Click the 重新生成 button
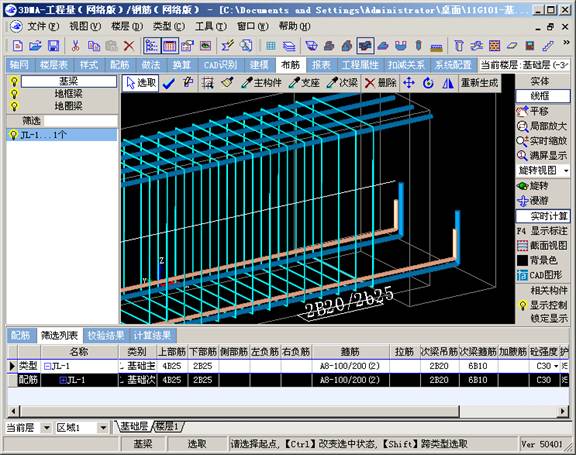This screenshot has height=455, width=576. point(479,83)
